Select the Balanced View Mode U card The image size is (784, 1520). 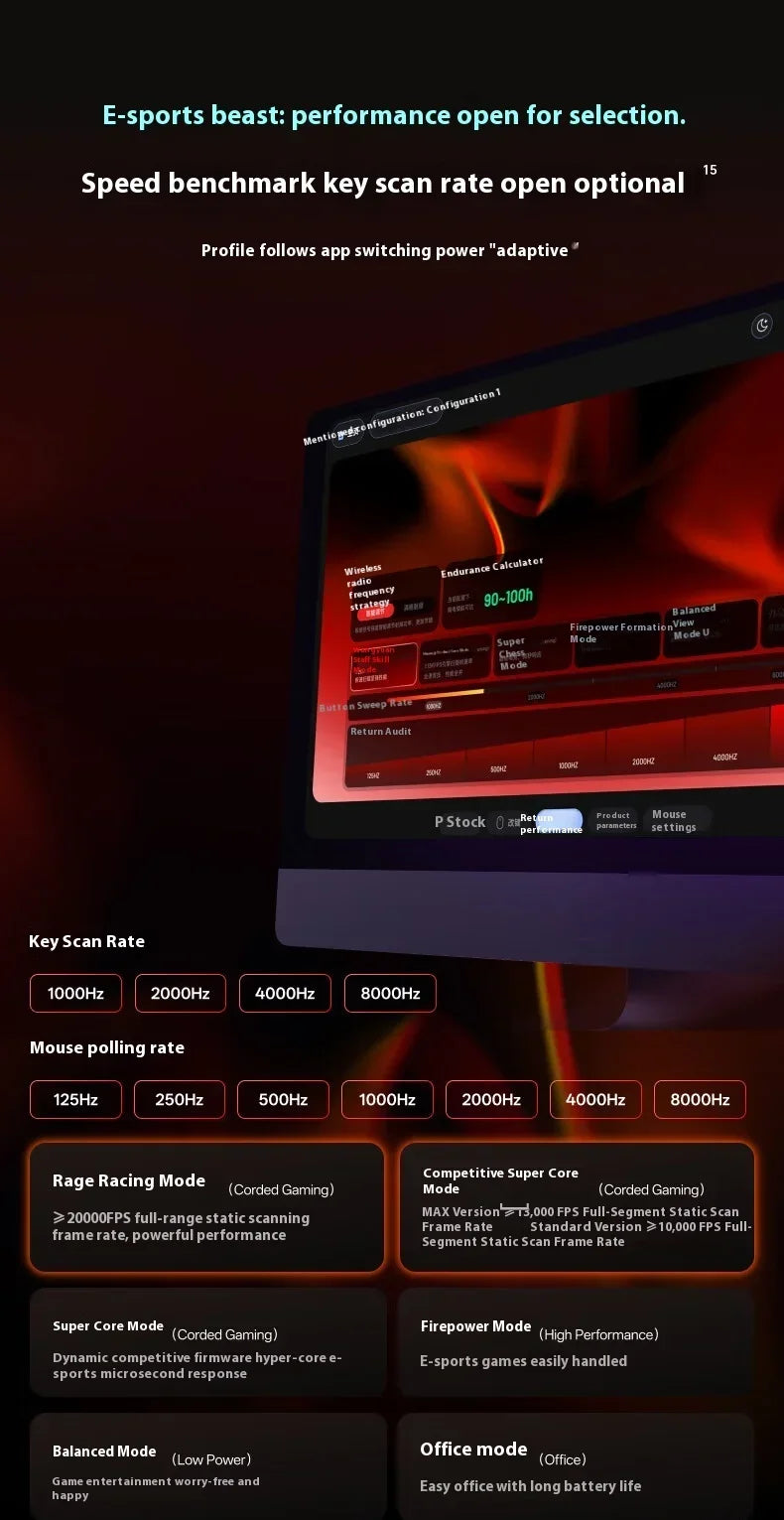(714, 627)
